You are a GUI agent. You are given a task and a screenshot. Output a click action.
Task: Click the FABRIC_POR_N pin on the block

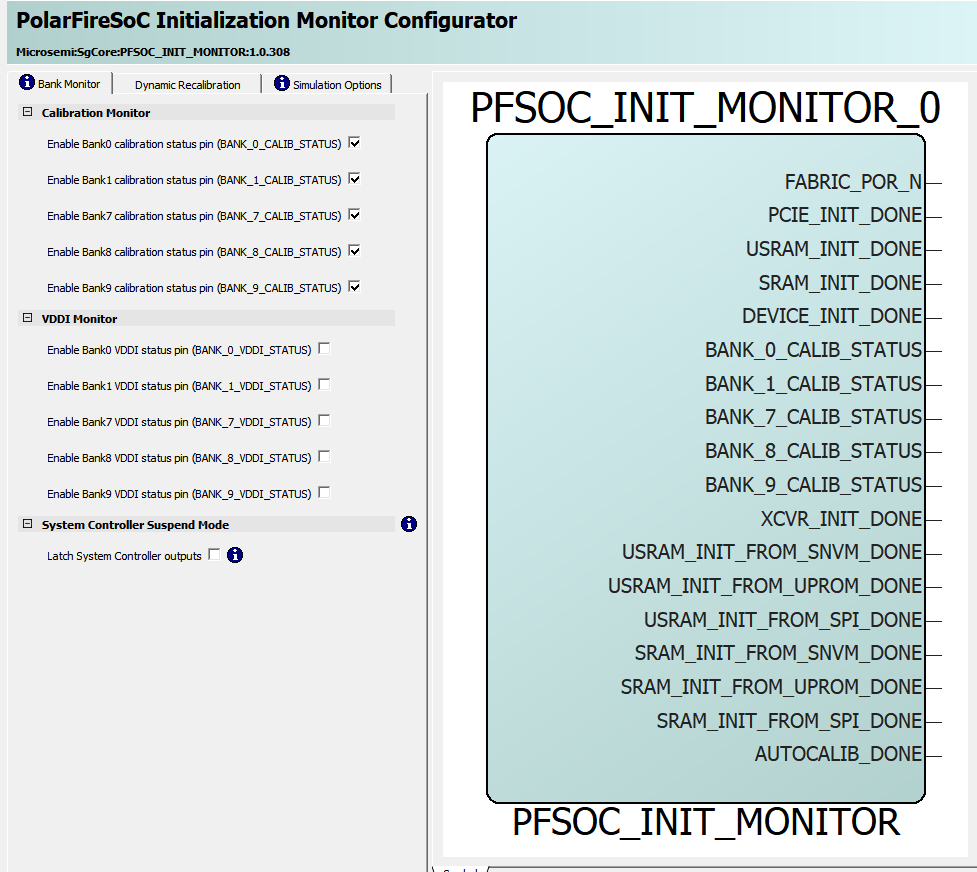(x=853, y=182)
